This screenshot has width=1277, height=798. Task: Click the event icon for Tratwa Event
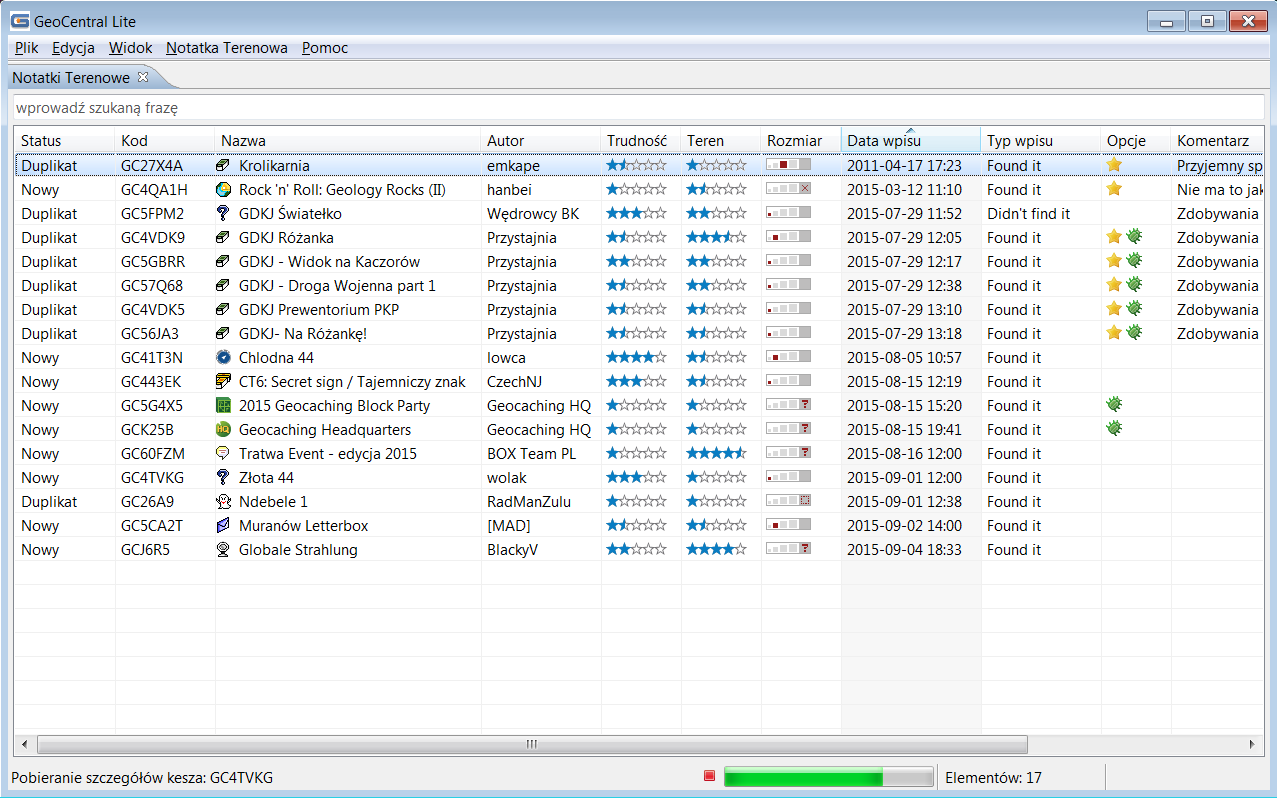pyautogui.click(x=223, y=454)
